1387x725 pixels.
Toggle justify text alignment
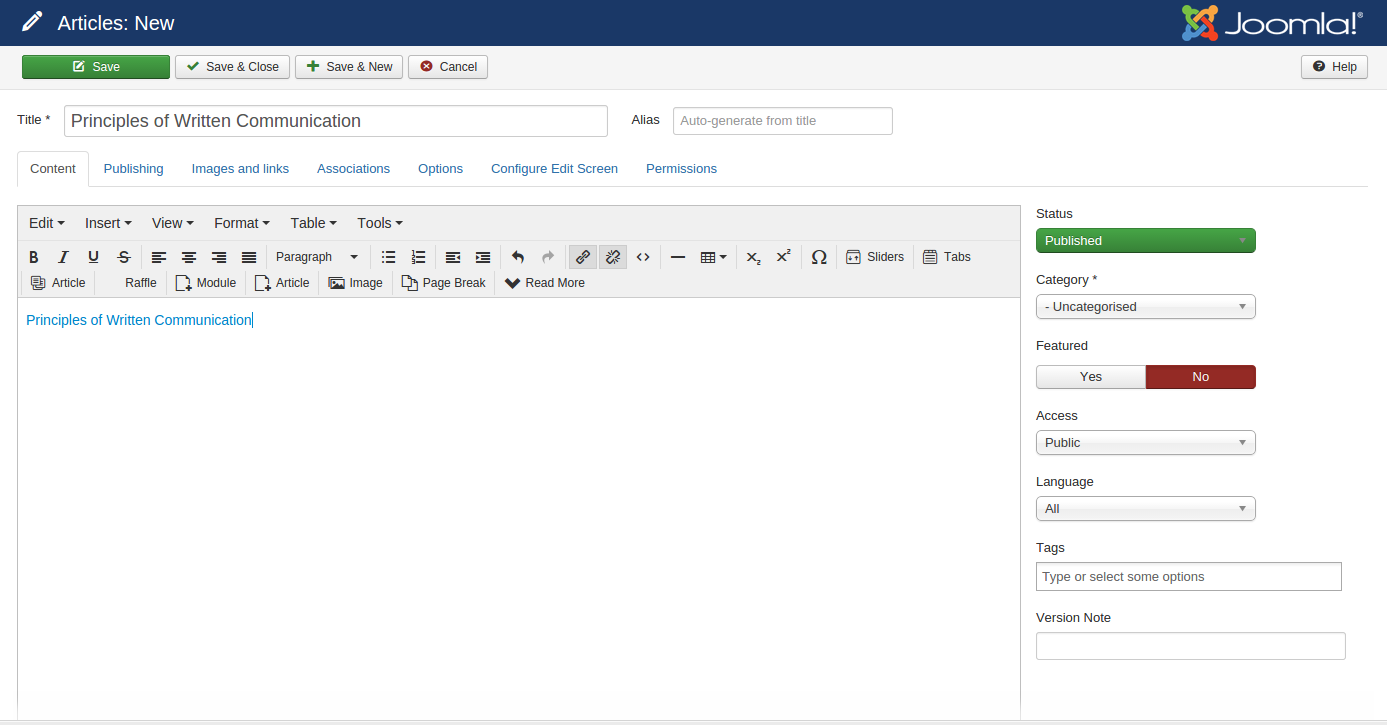249,257
